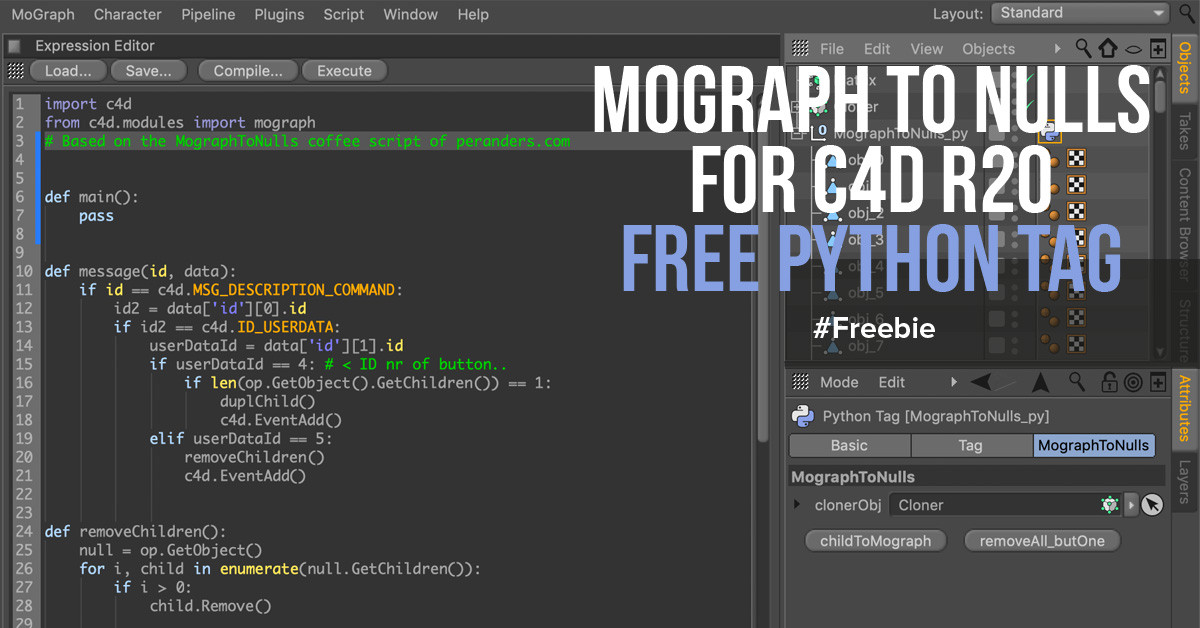Open the Pipeline menu

208,14
